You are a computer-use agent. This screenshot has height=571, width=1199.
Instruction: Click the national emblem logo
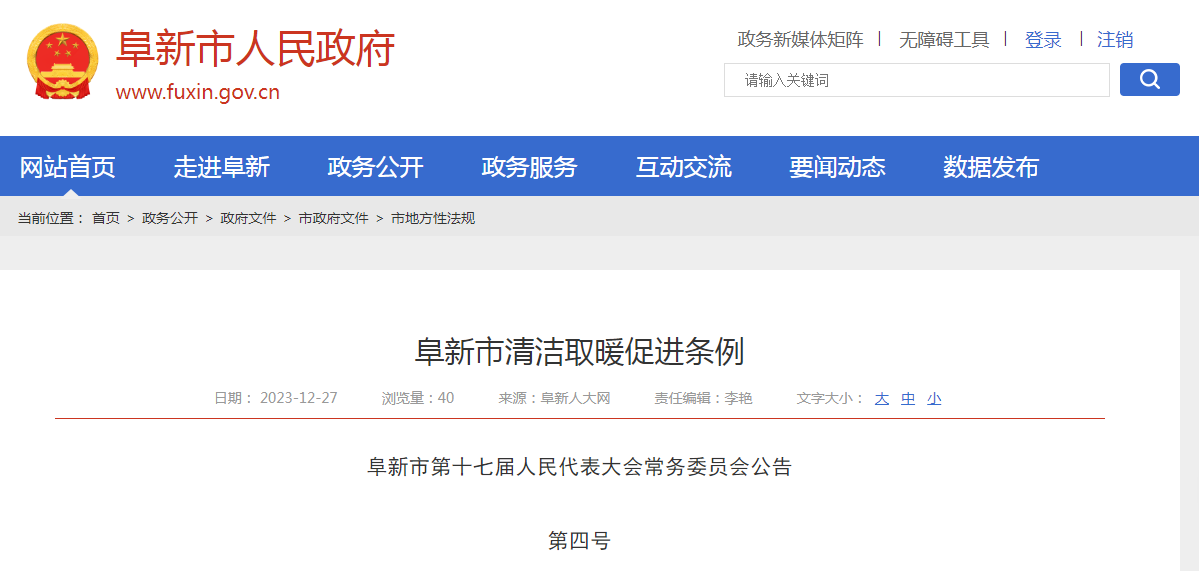coord(63,62)
